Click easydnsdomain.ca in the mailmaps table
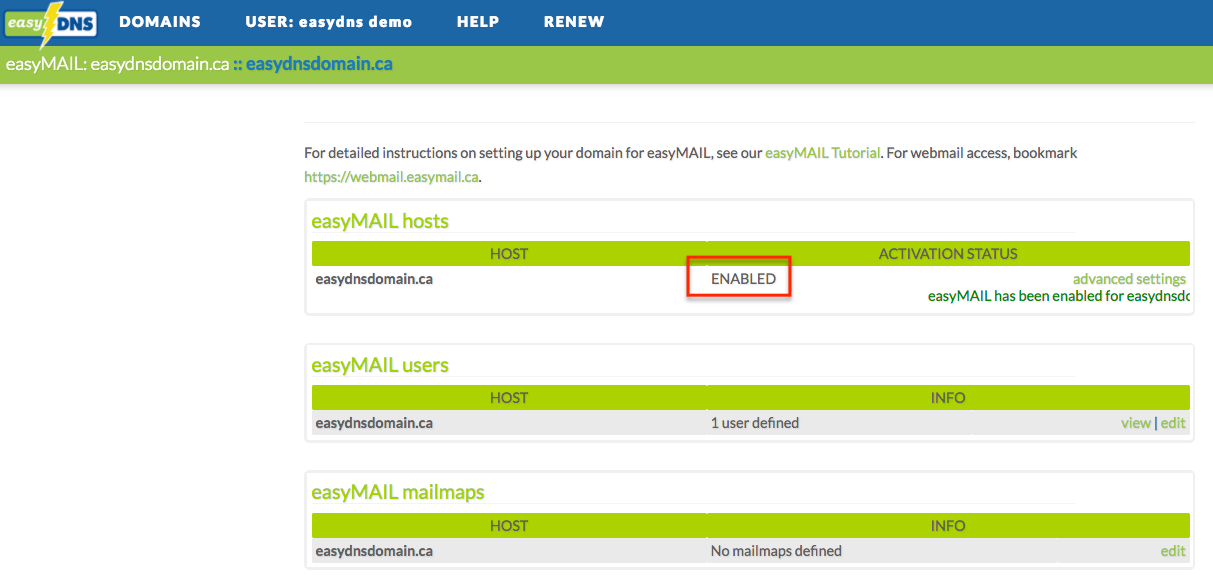Viewport: 1213px width, 584px height. 374,551
